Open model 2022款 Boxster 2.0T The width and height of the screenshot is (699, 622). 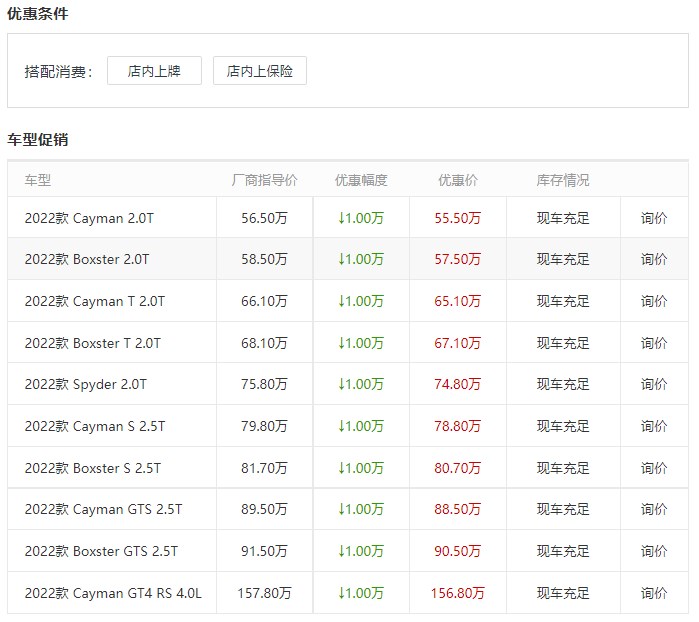[87, 259]
